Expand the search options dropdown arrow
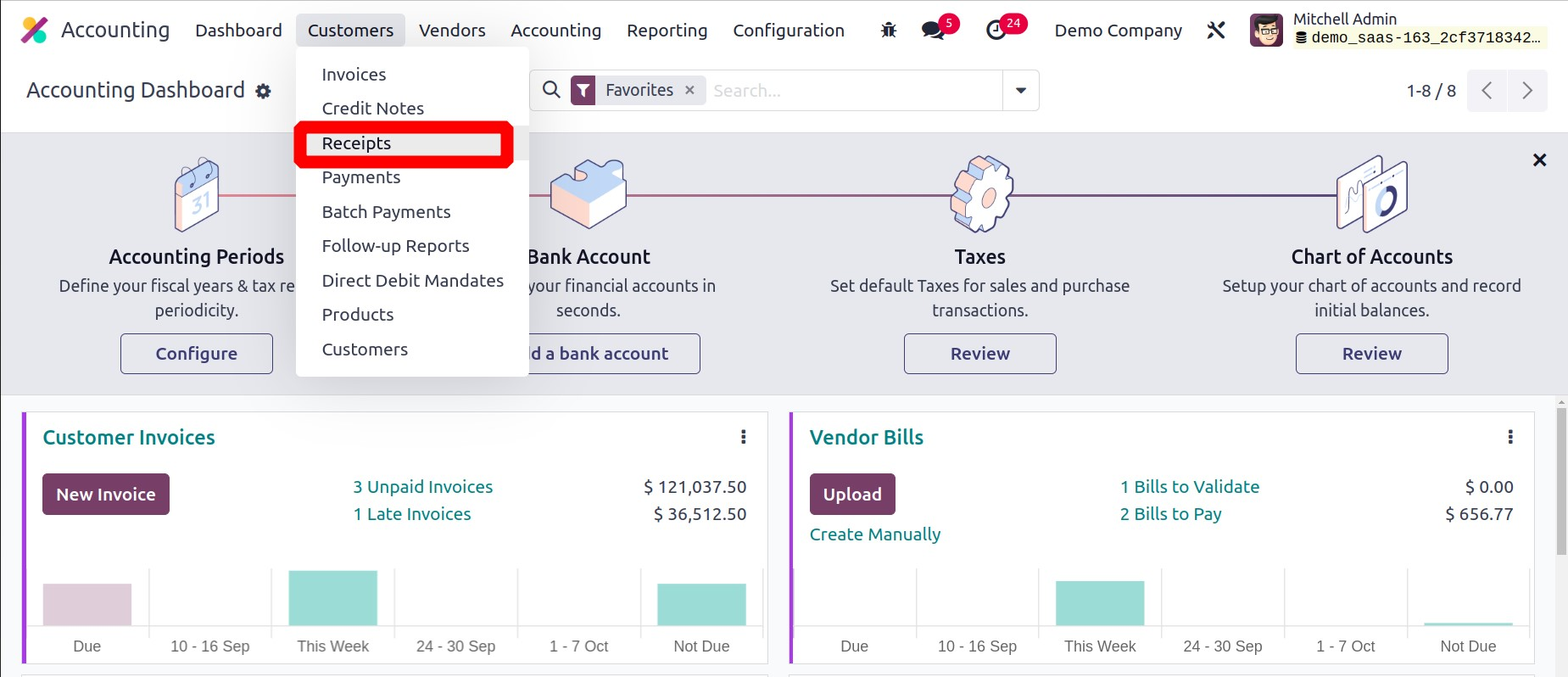 pos(1020,90)
